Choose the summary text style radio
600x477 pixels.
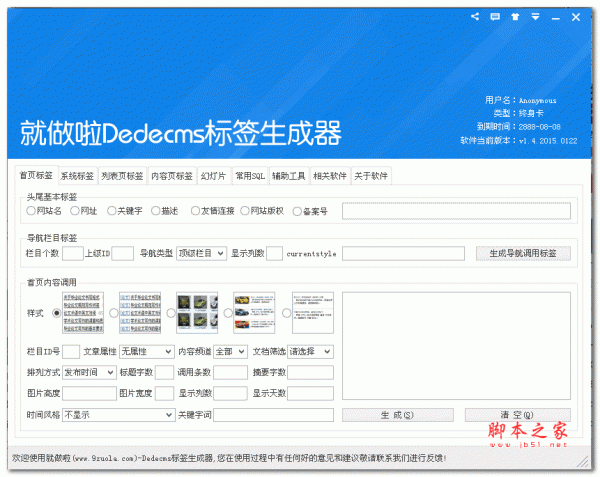(286, 313)
